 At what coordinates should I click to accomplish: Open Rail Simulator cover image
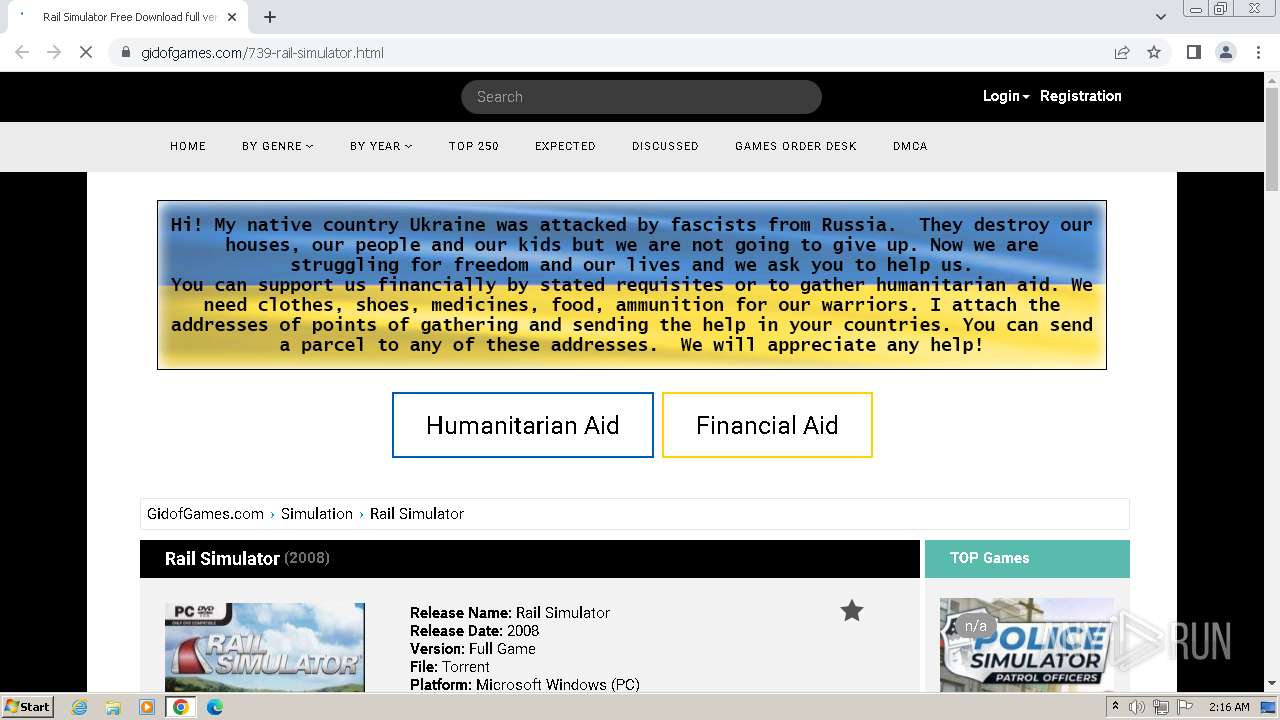tap(265, 647)
